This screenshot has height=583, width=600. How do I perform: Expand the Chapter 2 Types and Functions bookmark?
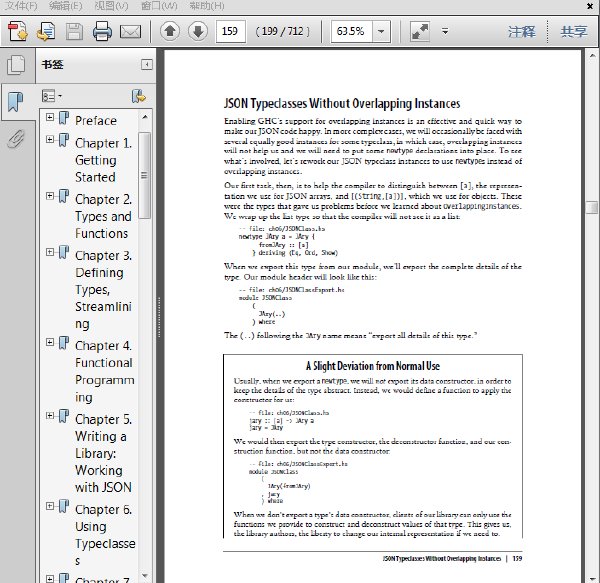[x=50, y=196]
